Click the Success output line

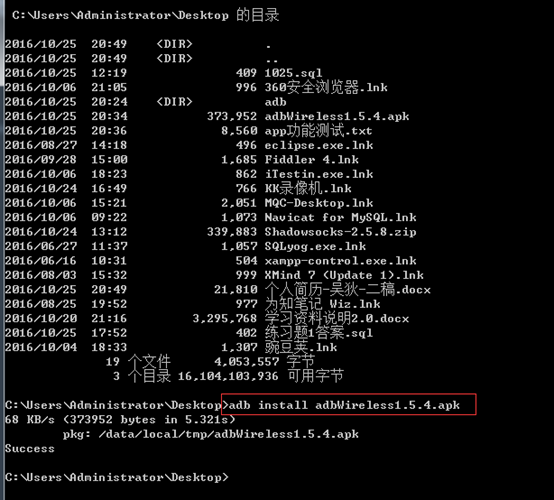pos(30,448)
